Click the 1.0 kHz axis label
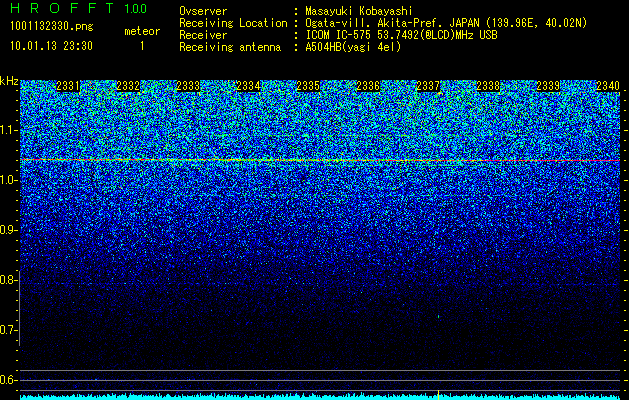This screenshot has height=400, width=629. tap(7, 180)
